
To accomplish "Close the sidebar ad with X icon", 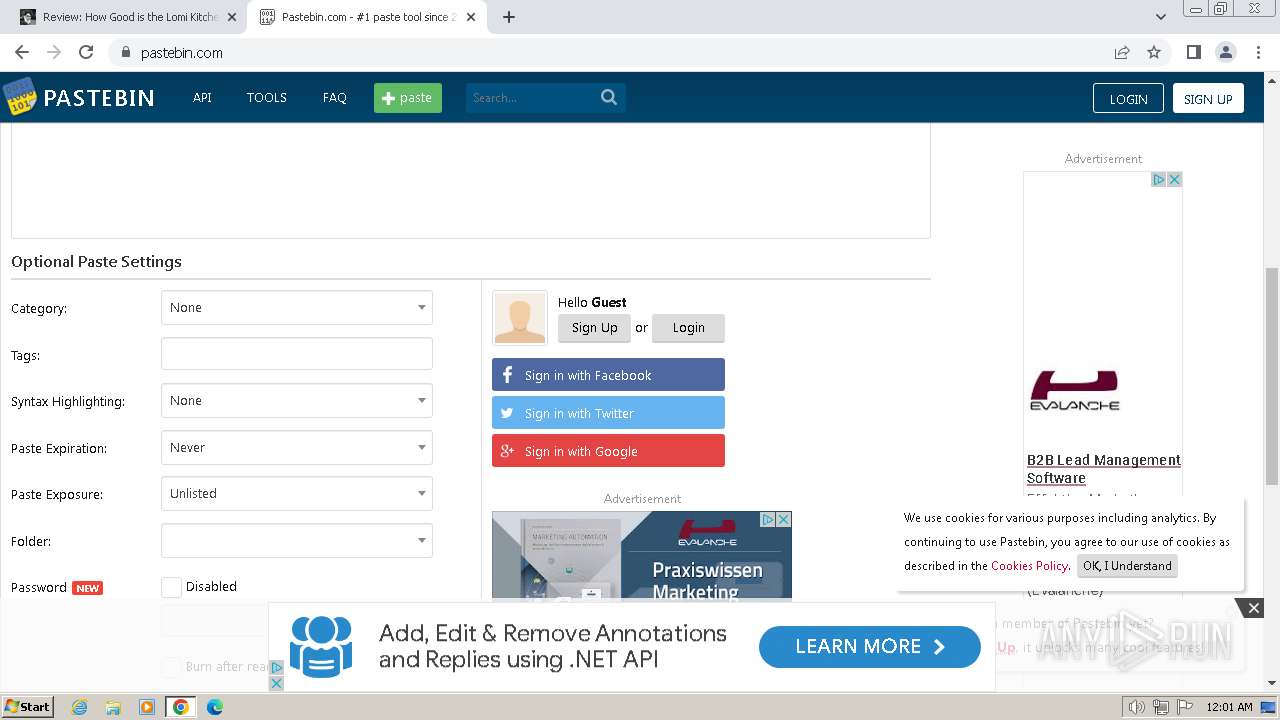I will pos(1175,179).
